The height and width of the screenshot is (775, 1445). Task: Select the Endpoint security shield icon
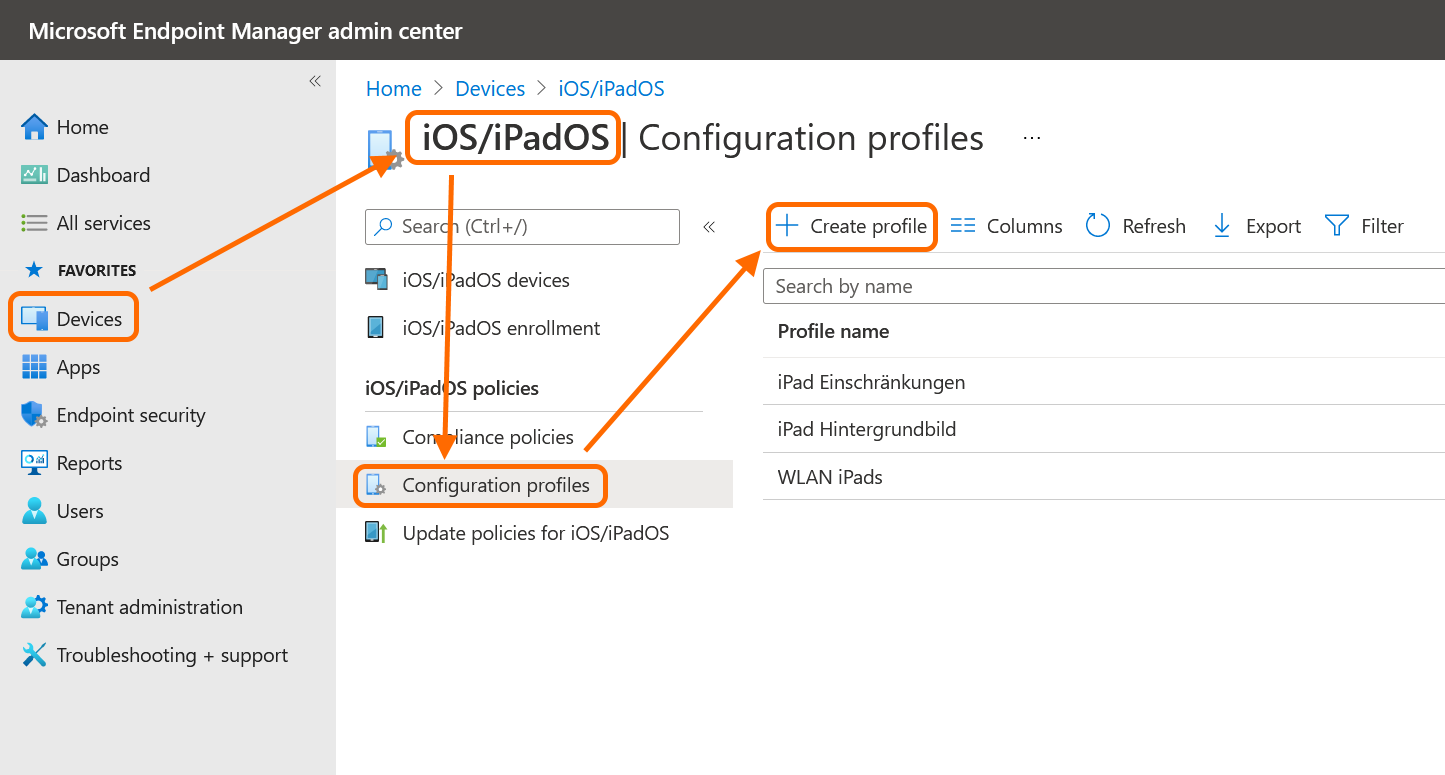(34, 415)
